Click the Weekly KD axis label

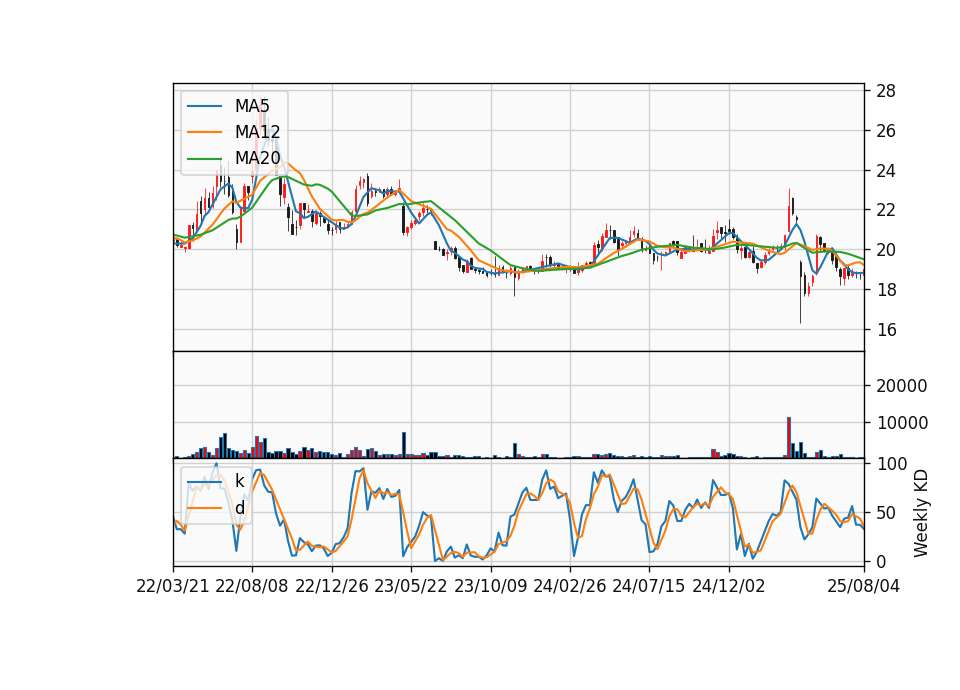(920, 513)
